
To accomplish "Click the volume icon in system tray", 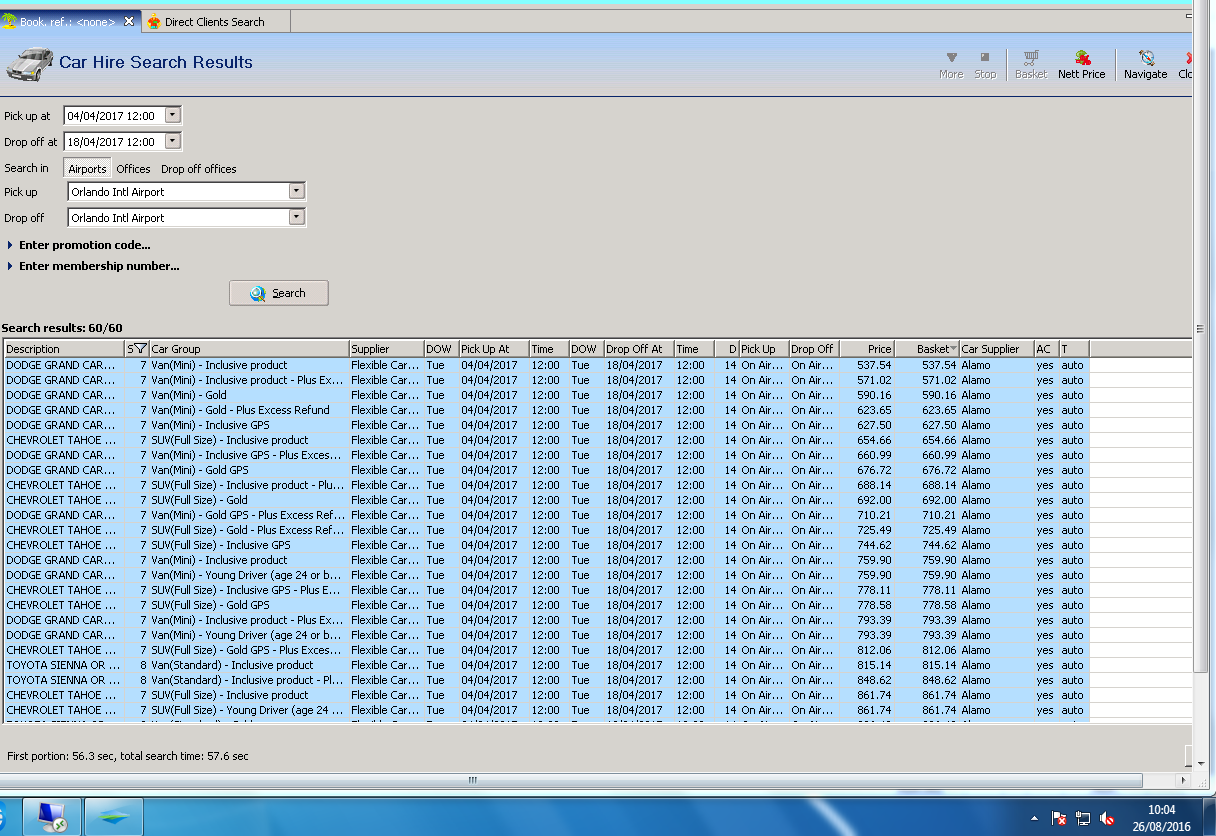I will (x=1107, y=818).
